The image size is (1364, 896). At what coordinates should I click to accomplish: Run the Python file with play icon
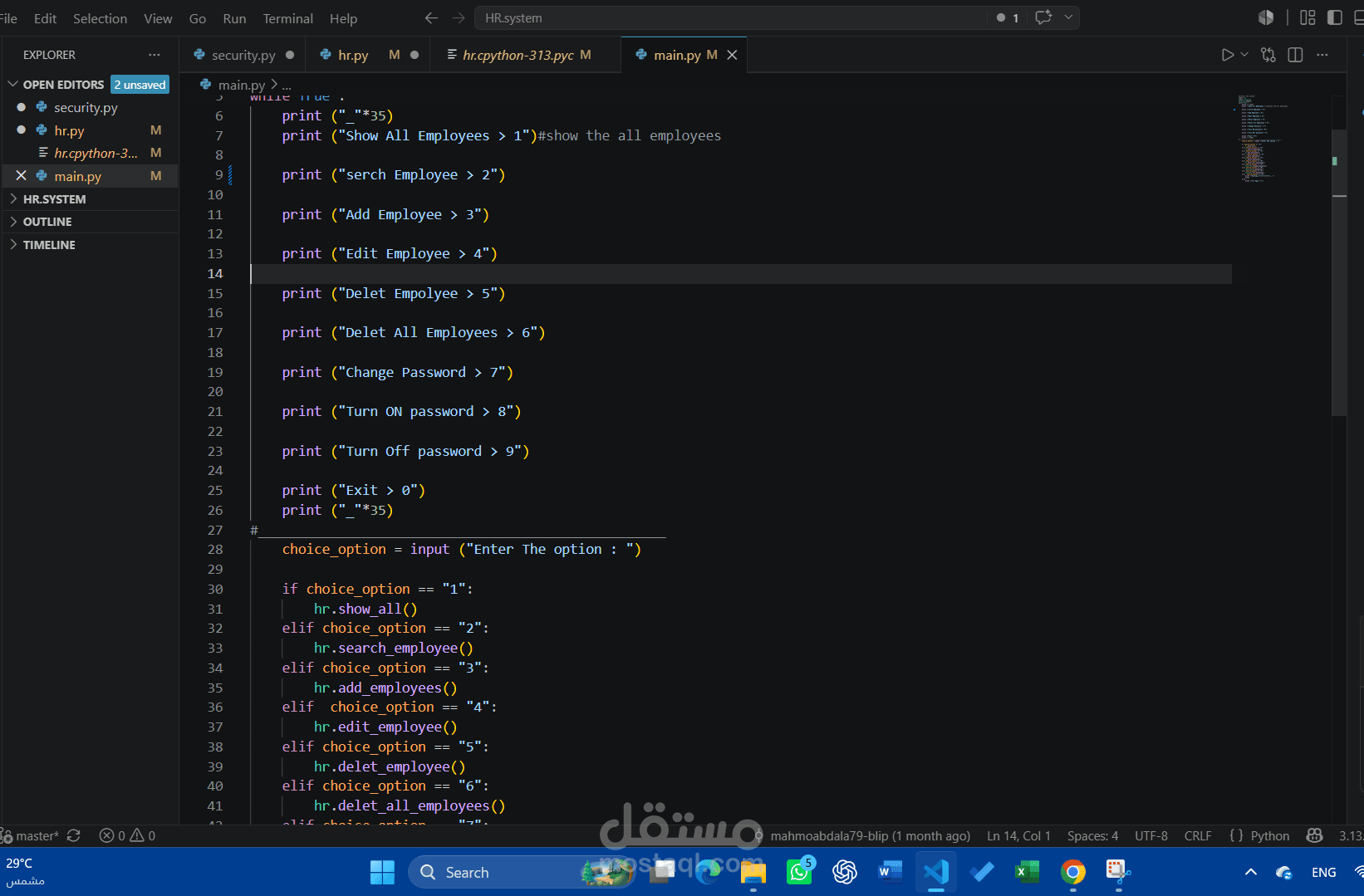click(1227, 55)
